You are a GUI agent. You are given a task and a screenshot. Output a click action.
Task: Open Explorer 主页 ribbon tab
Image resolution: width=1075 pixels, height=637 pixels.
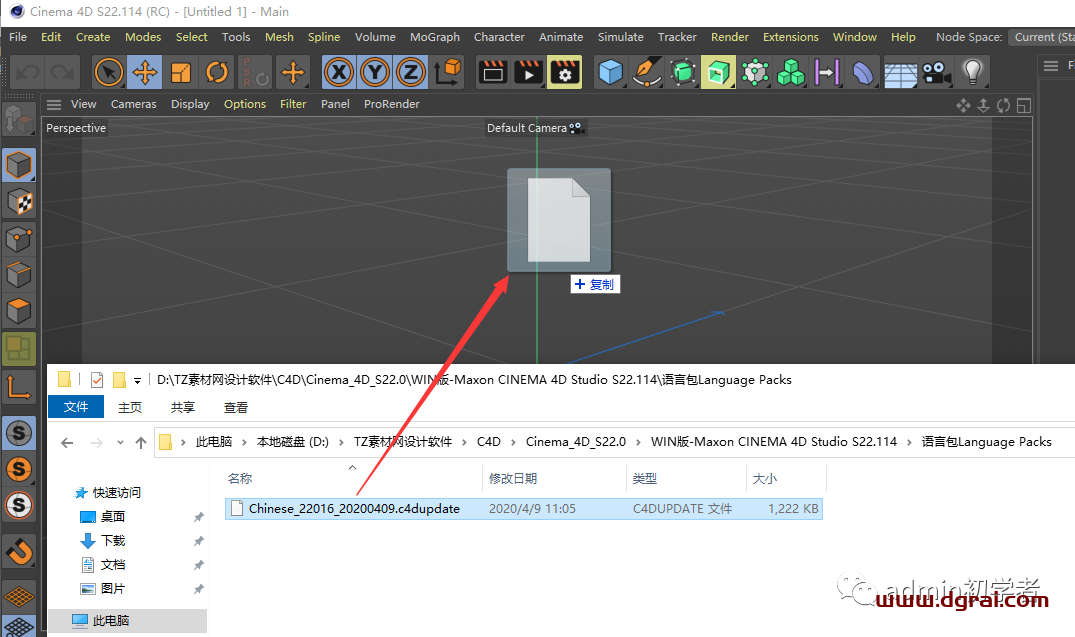[x=130, y=407]
